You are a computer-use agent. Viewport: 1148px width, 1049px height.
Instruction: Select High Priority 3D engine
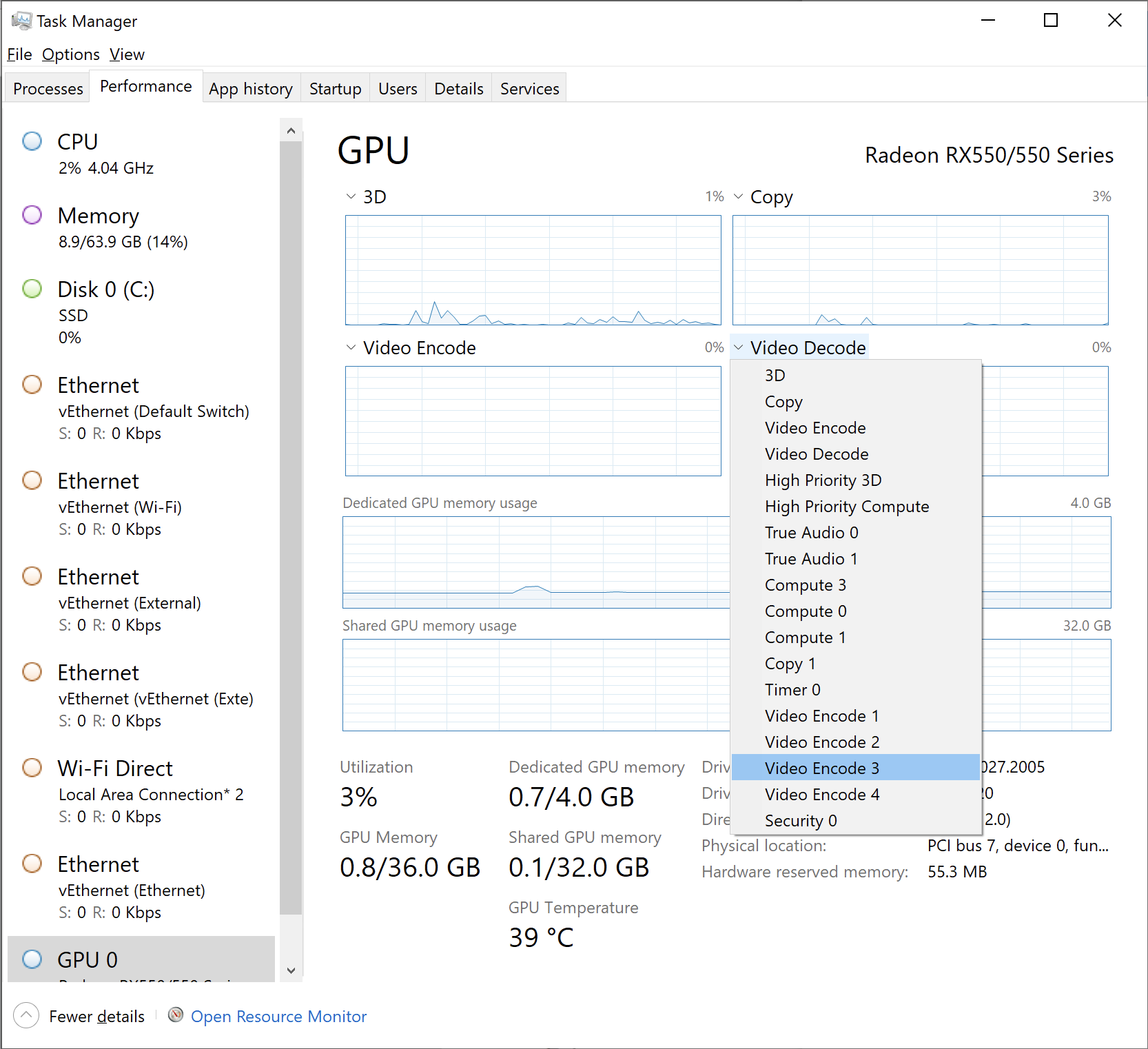coord(856,480)
